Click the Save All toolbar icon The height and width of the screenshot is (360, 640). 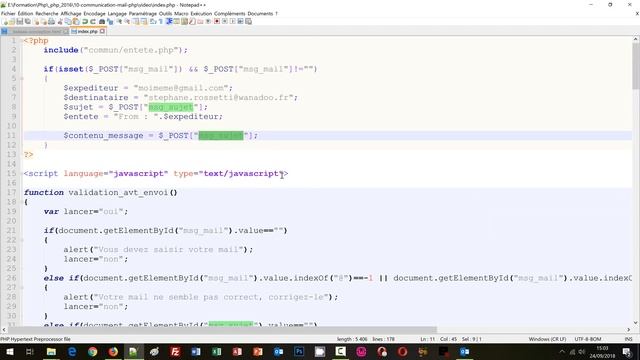point(27,21)
